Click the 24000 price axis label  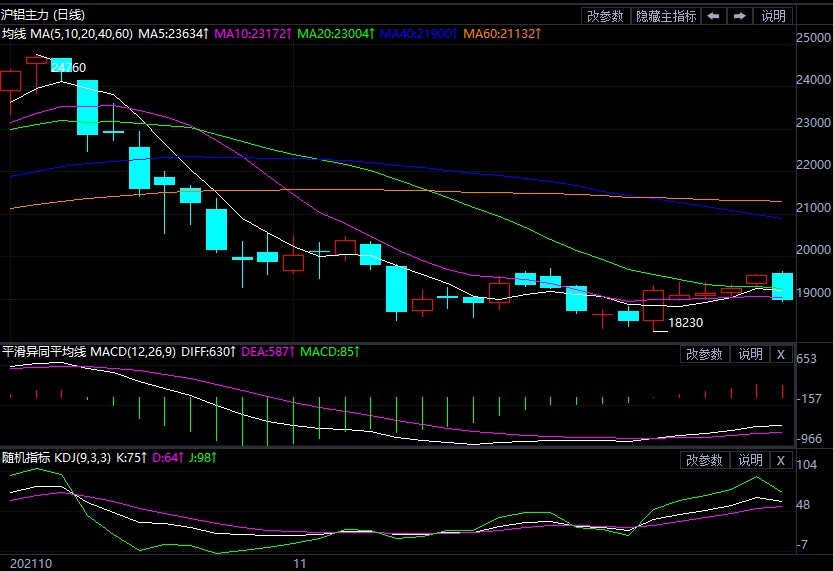tap(813, 80)
